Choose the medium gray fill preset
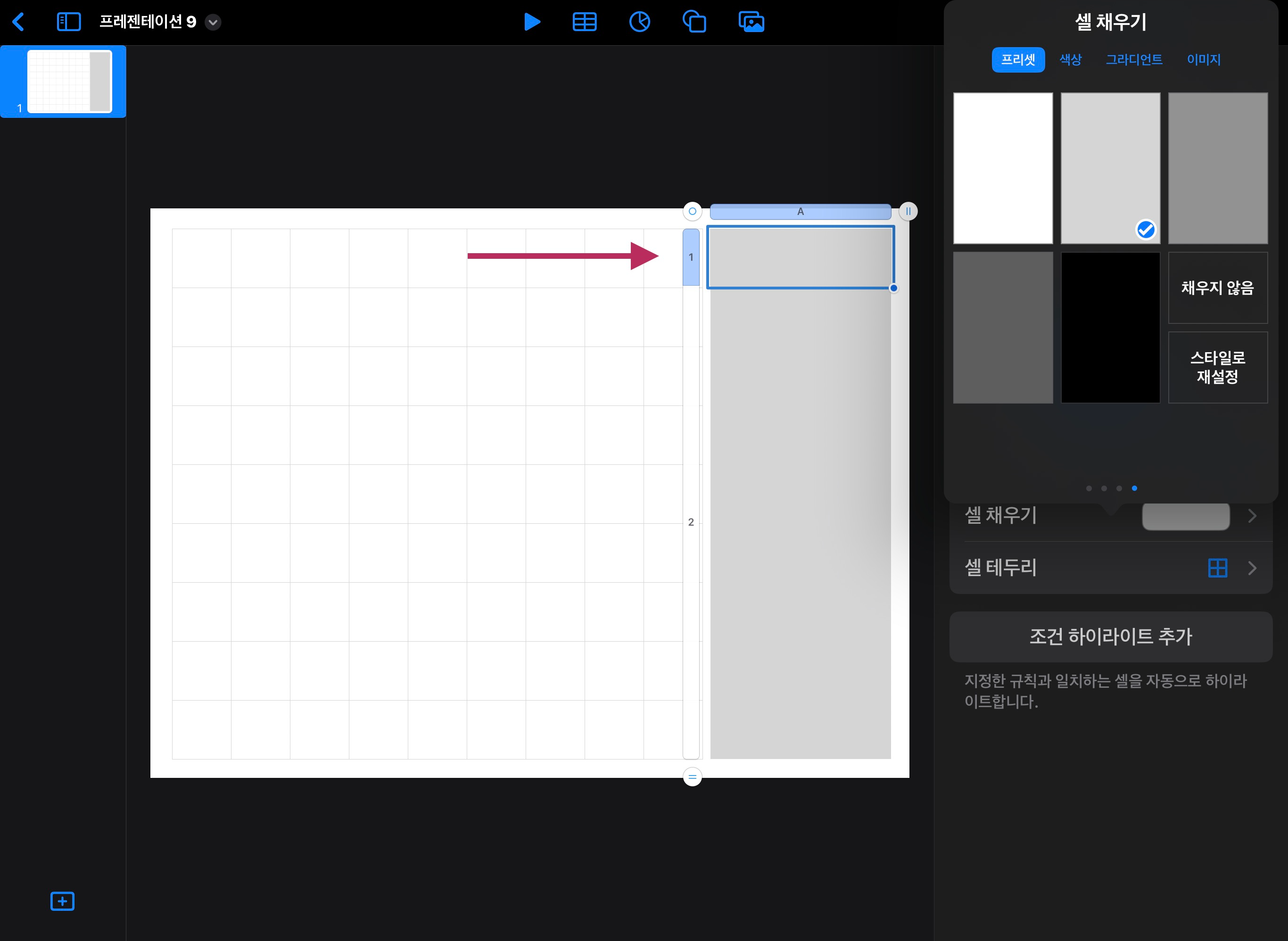 point(1218,168)
